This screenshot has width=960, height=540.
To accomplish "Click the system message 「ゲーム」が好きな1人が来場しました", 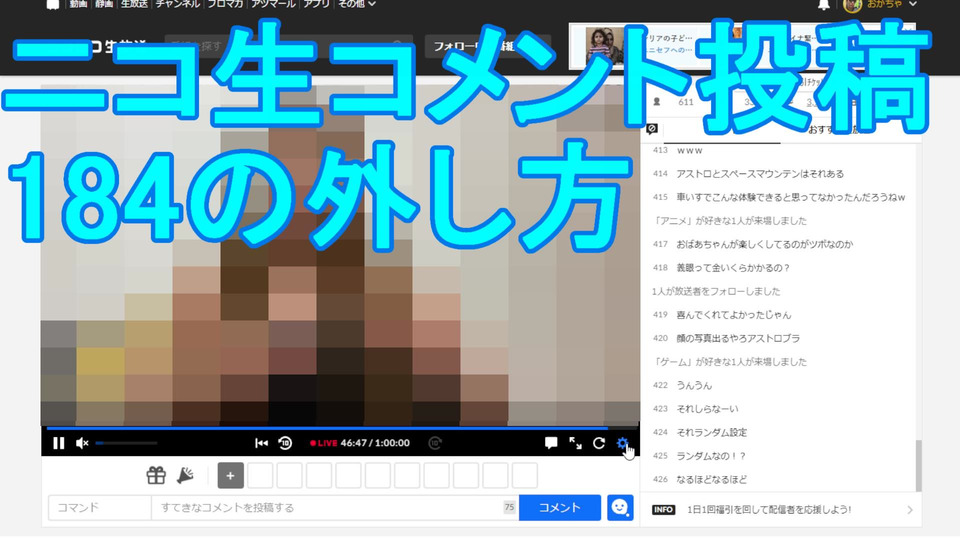I will click(730, 362).
